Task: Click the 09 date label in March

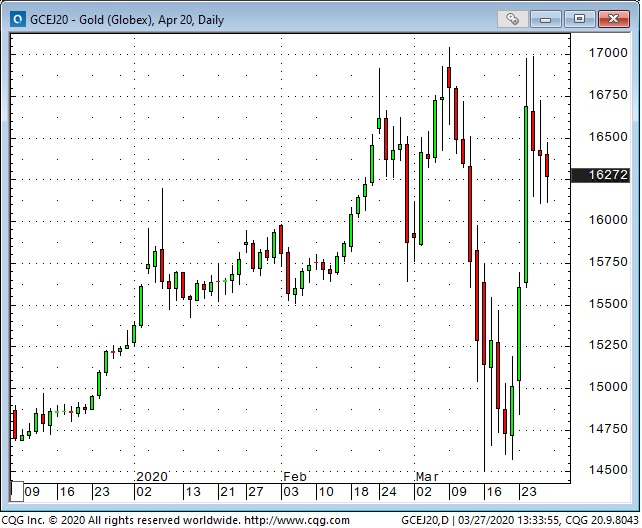Action: coord(459,492)
